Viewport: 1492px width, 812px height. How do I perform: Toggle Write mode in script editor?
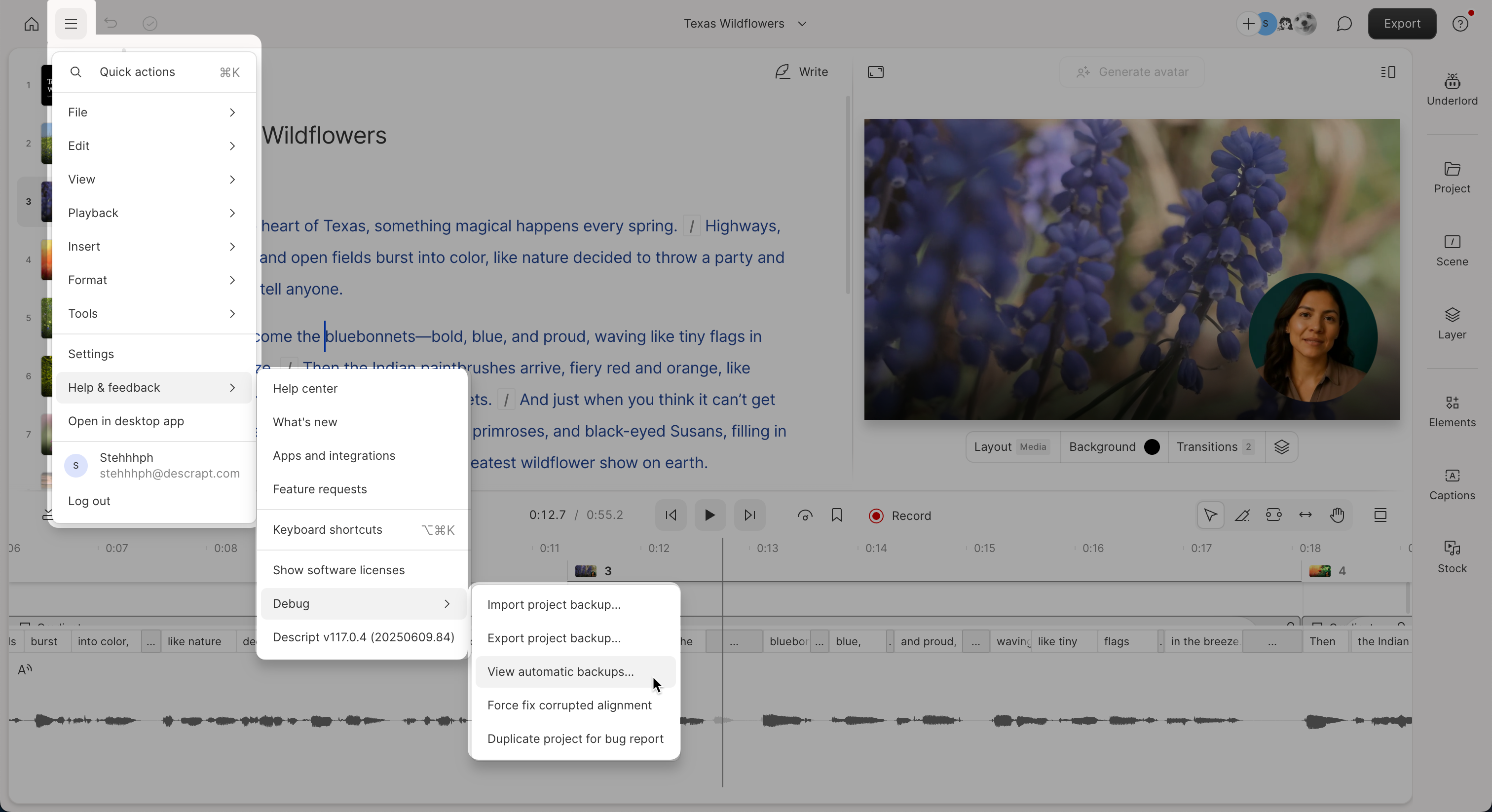click(801, 72)
